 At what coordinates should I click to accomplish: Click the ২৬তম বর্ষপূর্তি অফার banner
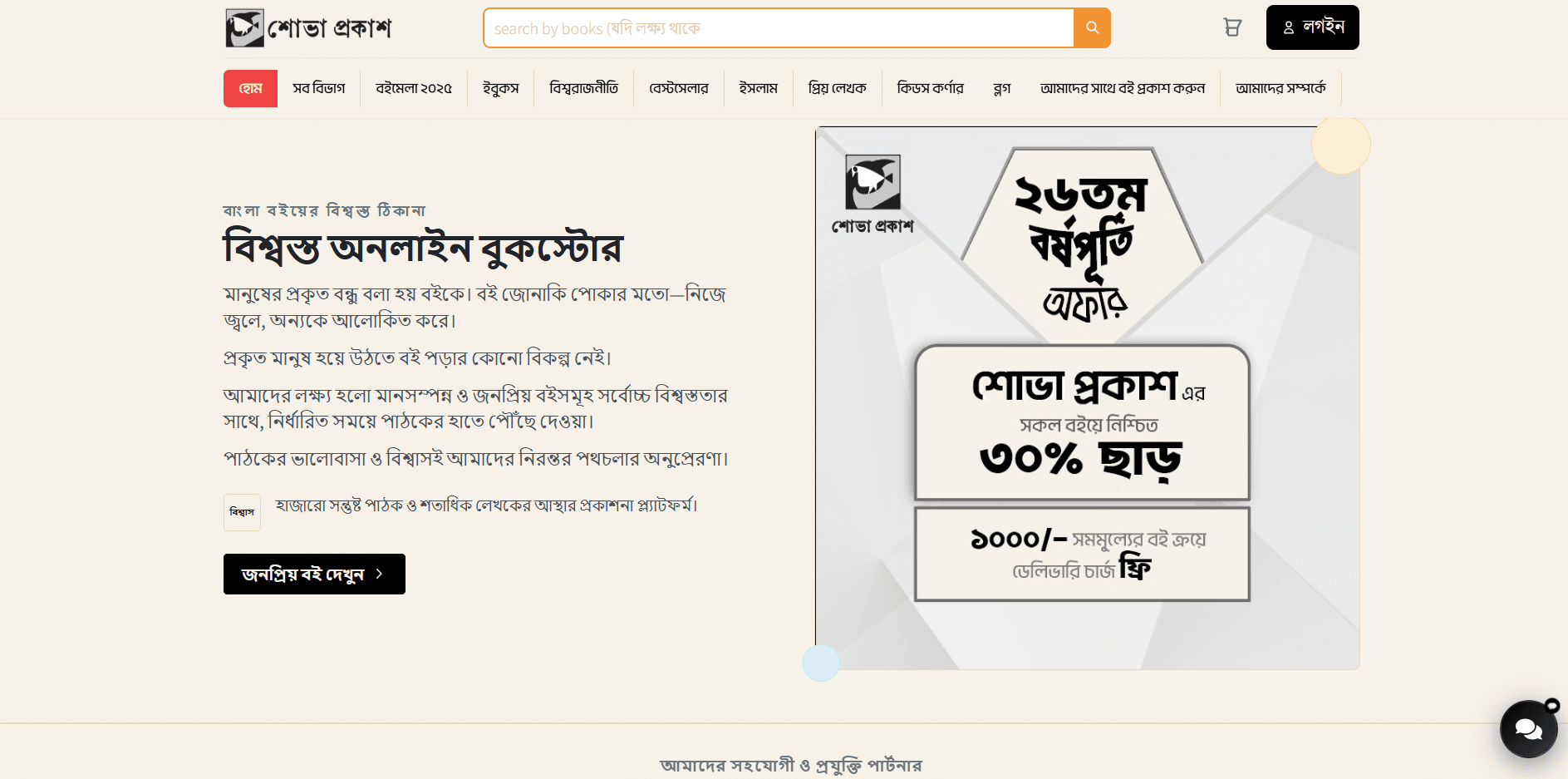tap(1088, 398)
